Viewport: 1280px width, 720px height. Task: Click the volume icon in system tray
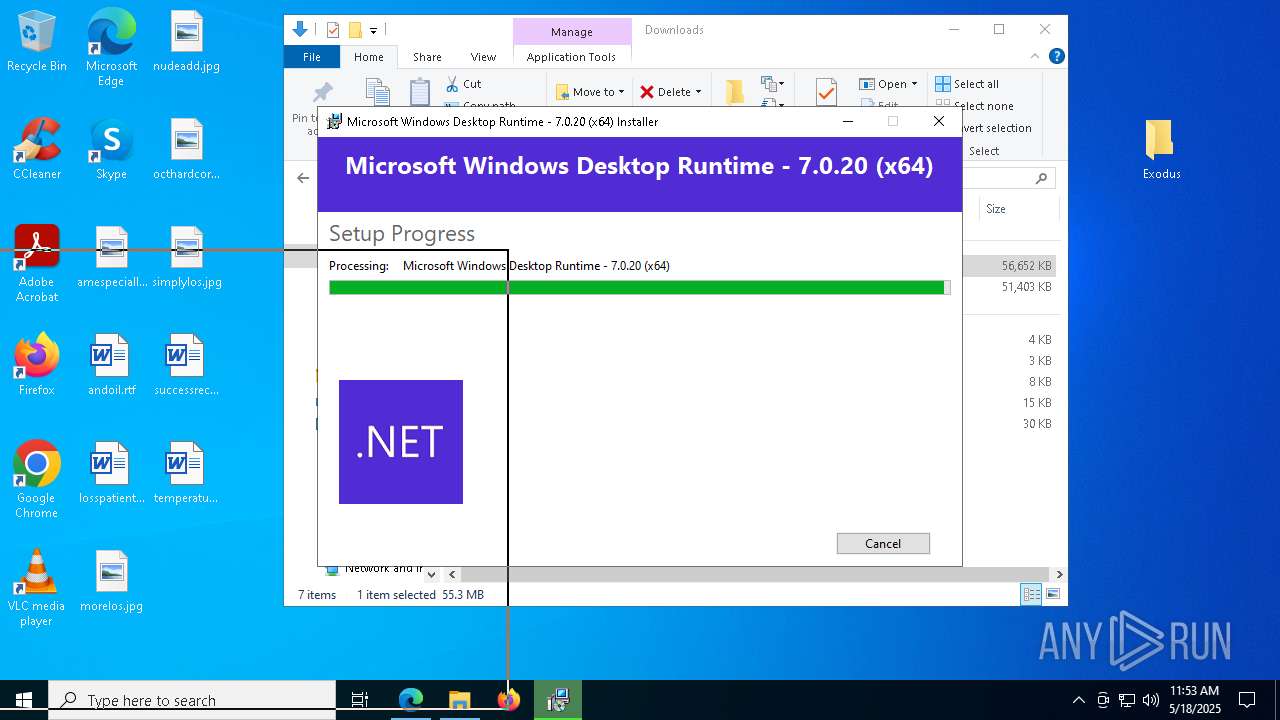click(1151, 700)
